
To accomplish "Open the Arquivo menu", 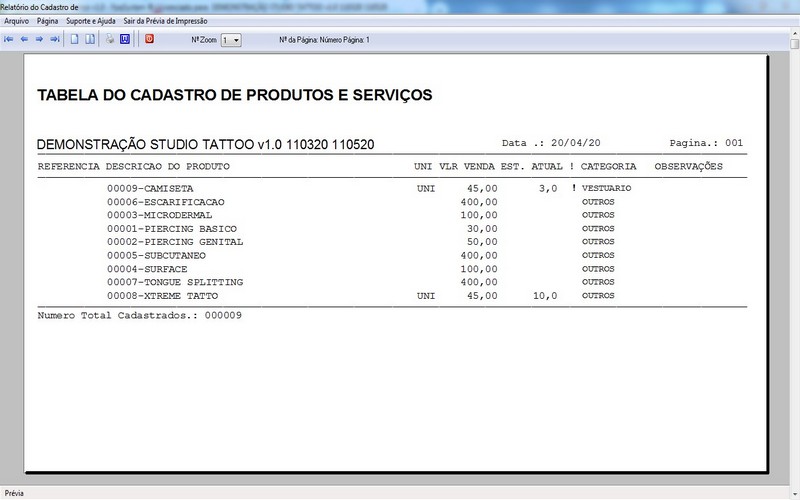I will (16, 21).
